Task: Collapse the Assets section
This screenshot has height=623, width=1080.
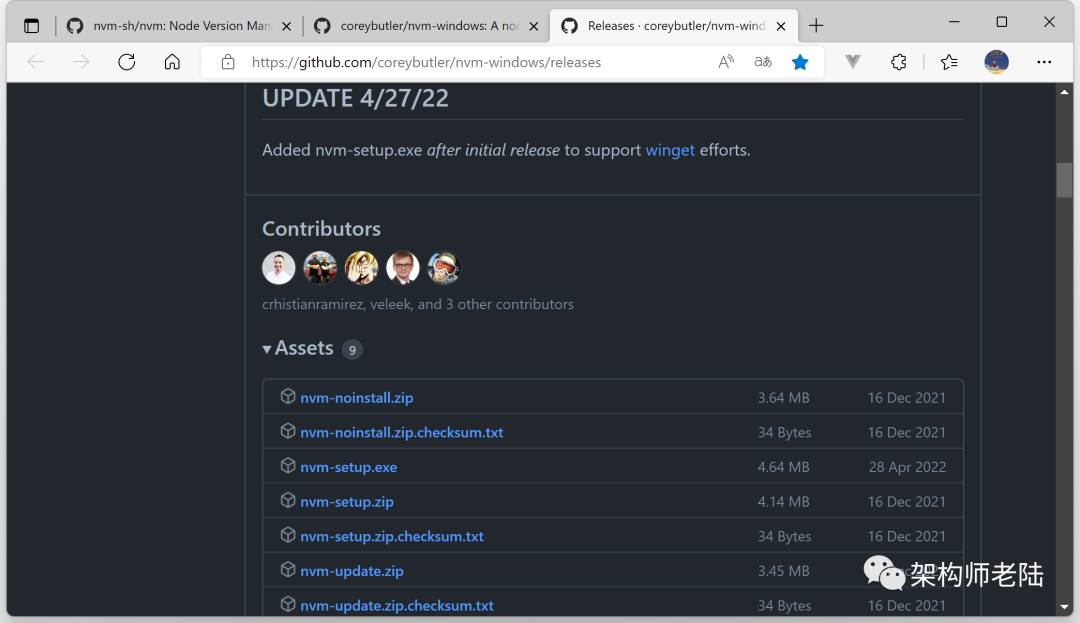Action: 298,349
